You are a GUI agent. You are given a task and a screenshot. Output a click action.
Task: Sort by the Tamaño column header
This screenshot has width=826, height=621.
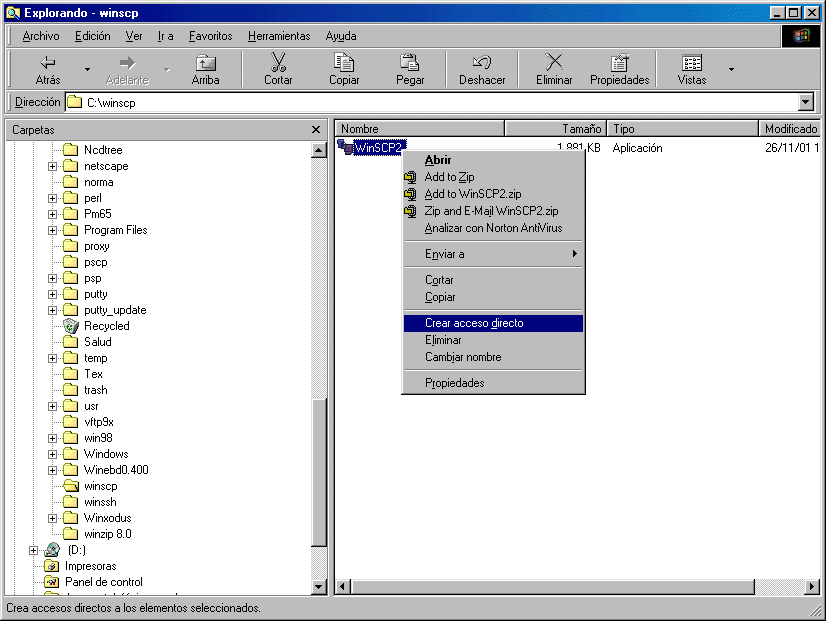tap(556, 129)
